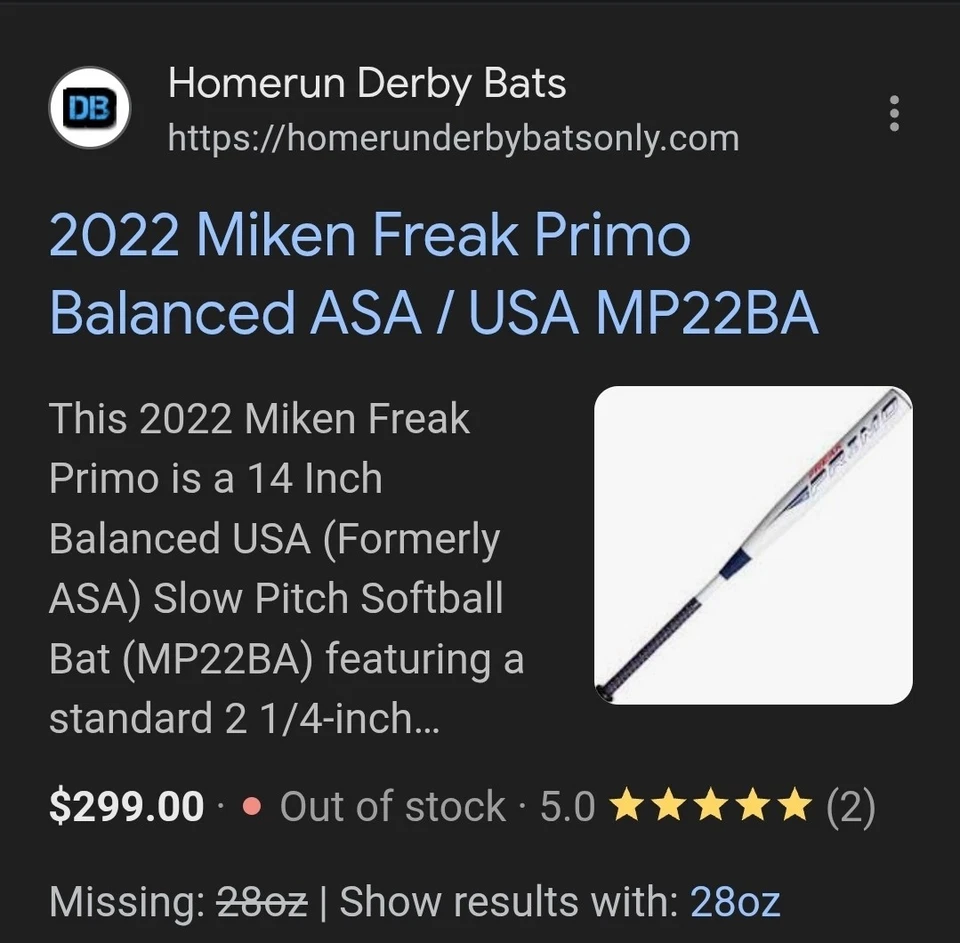This screenshot has width=960, height=943.
Task: Click the 28oz link to include it
Action: tap(734, 903)
